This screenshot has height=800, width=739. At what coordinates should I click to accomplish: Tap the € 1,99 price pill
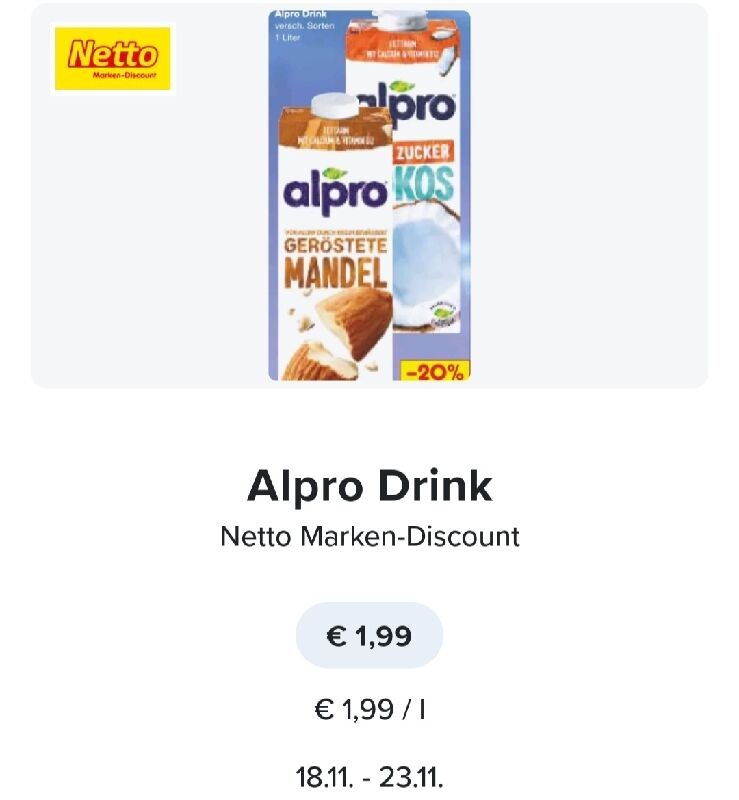point(369,636)
